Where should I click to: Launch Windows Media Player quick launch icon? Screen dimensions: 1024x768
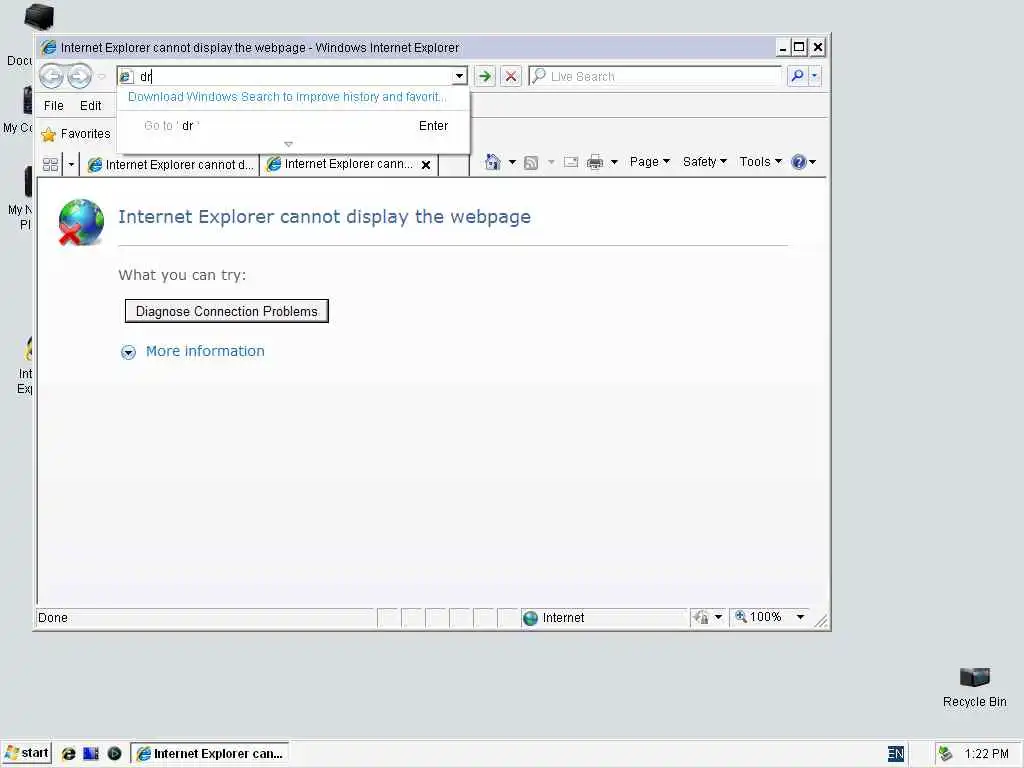click(x=114, y=754)
